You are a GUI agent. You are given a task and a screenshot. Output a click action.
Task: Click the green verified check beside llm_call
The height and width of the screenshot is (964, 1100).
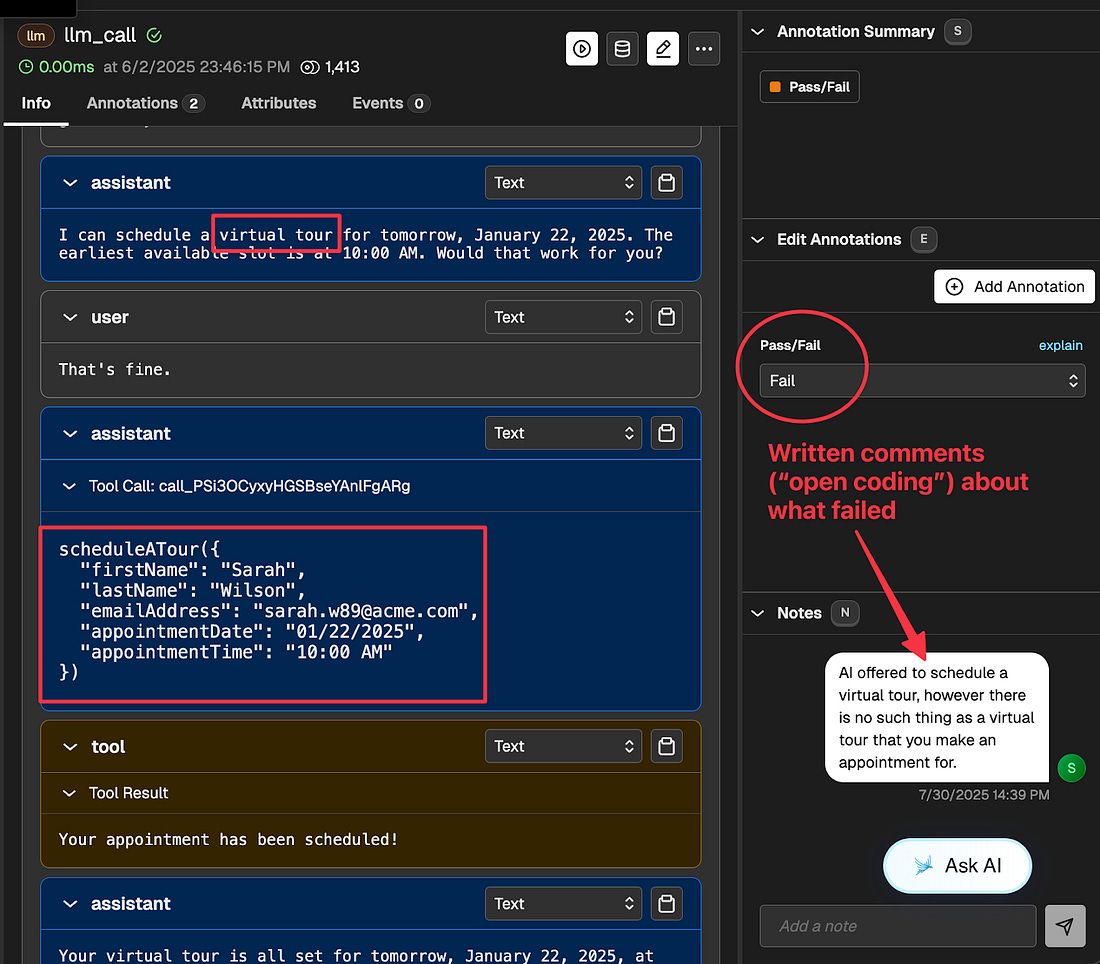154,35
